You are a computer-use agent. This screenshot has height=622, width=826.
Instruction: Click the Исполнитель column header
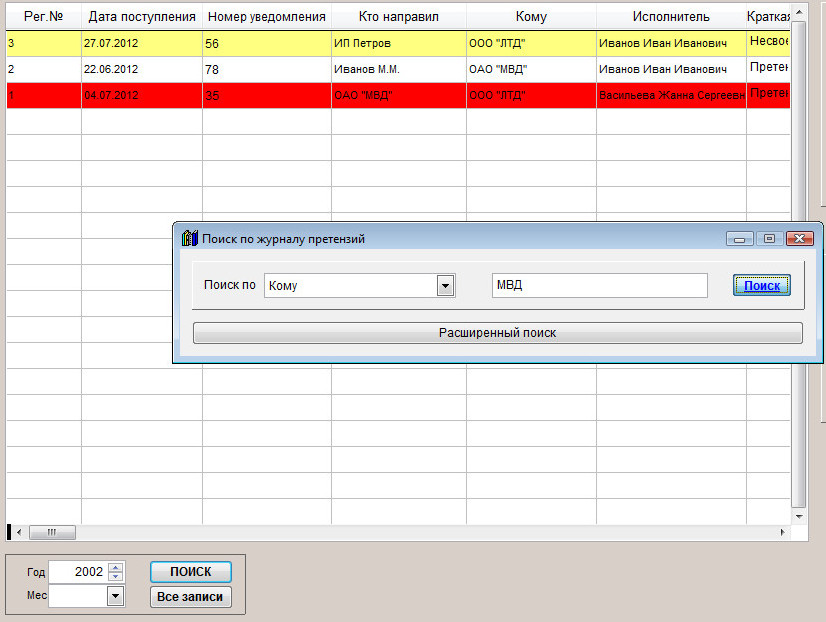coord(671,16)
